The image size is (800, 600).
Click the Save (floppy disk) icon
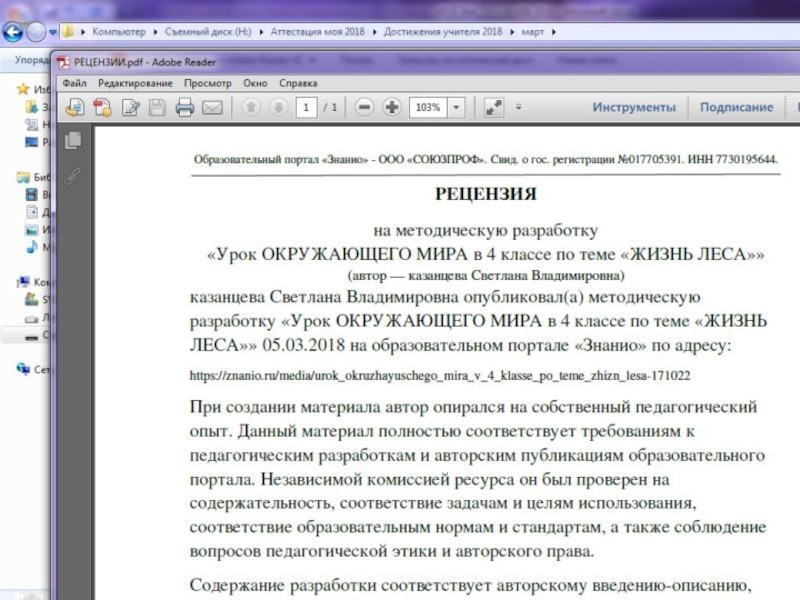157,107
